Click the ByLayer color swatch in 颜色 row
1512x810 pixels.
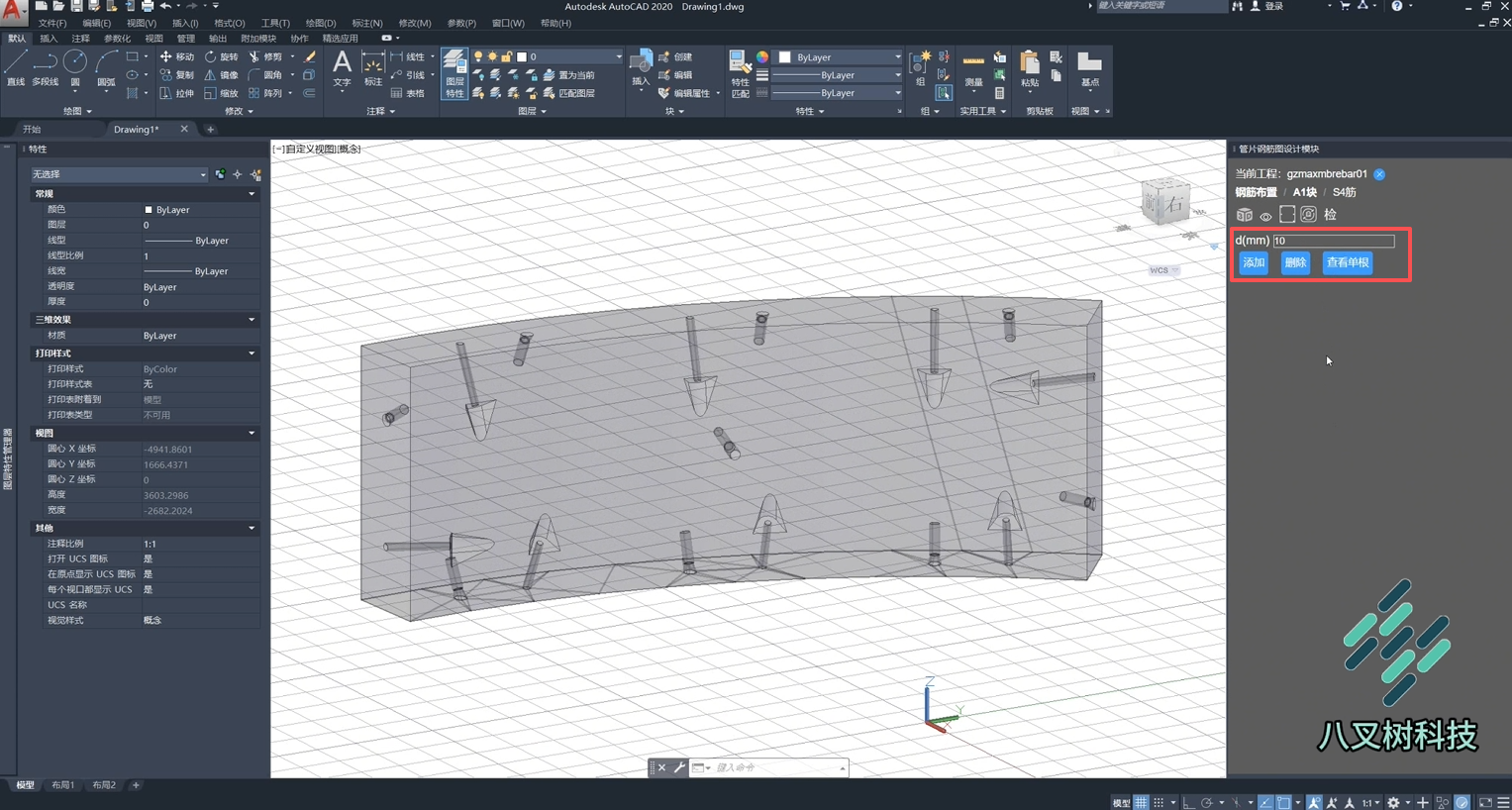tap(149, 210)
